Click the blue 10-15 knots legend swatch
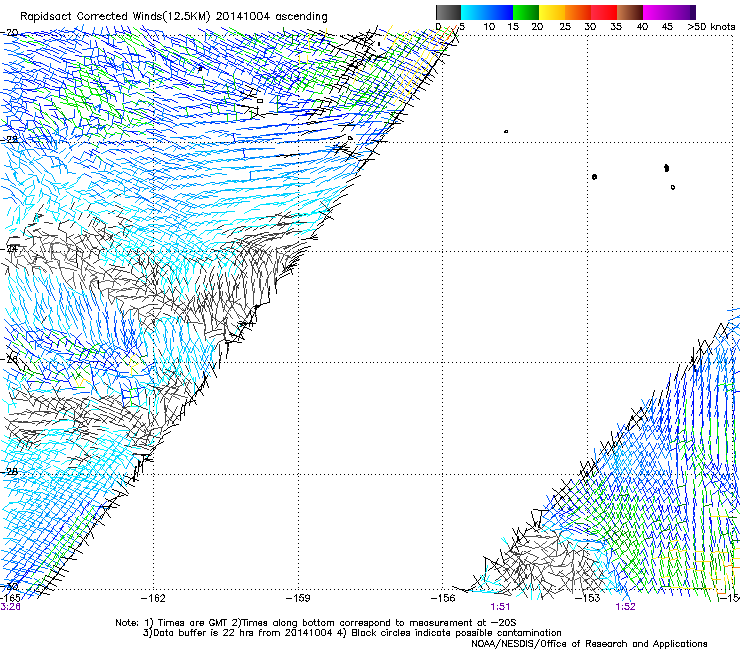The height and width of the screenshot is (650, 740). point(500,12)
